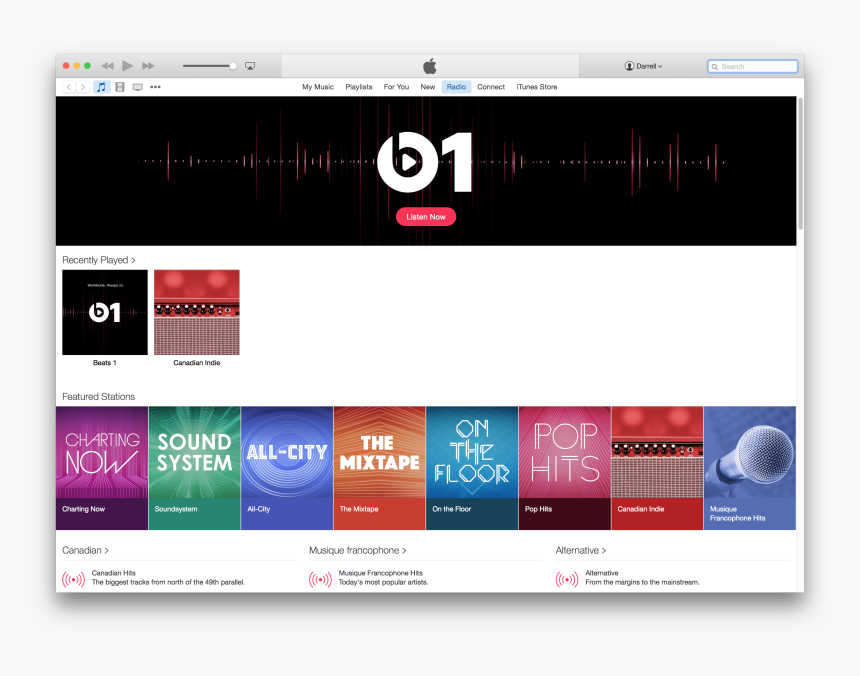Open the iTunes Store tab
This screenshot has height=676, width=860.
click(x=536, y=87)
